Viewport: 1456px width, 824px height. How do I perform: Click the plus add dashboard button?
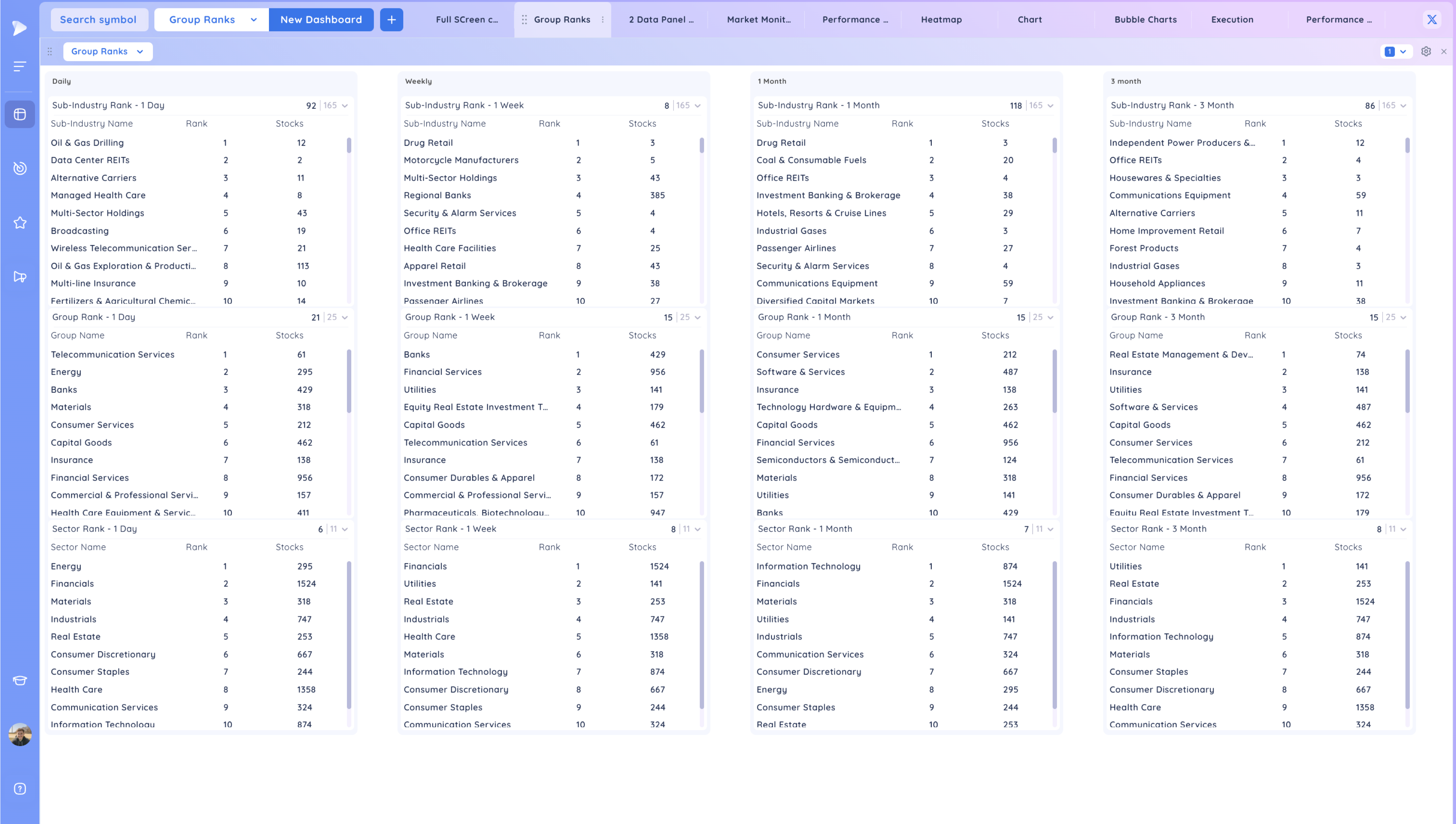coord(391,20)
